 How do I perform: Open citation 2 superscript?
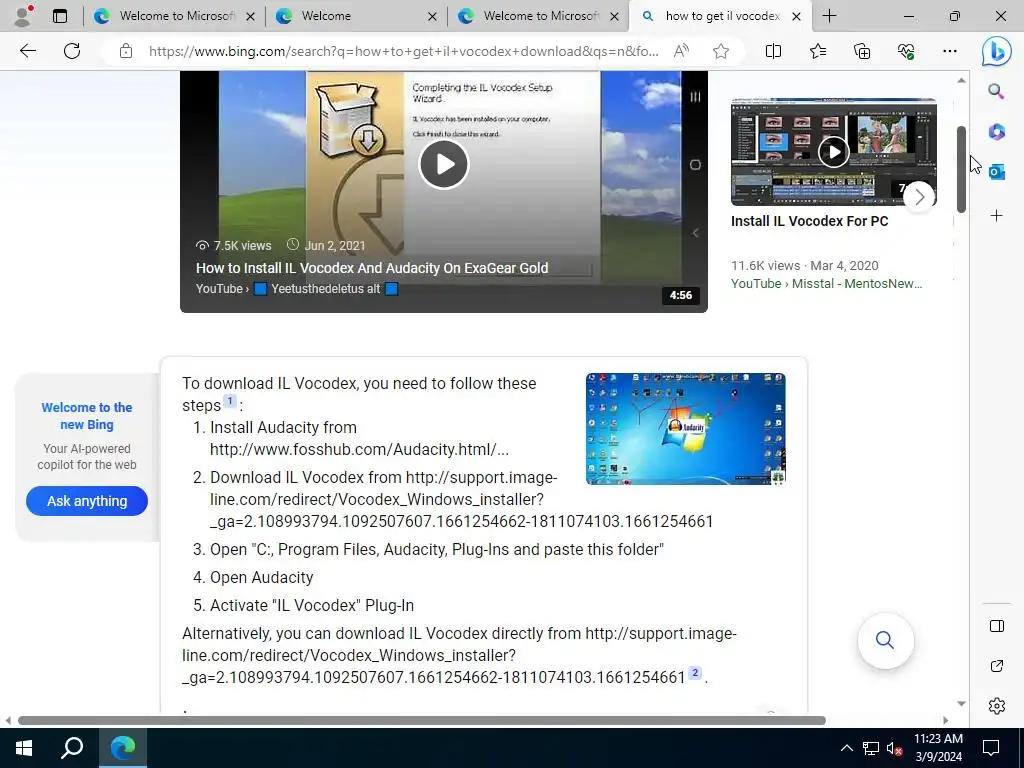coord(695,673)
